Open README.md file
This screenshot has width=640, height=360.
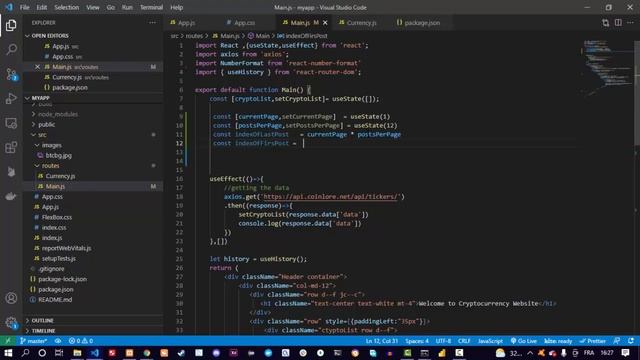[55, 300]
